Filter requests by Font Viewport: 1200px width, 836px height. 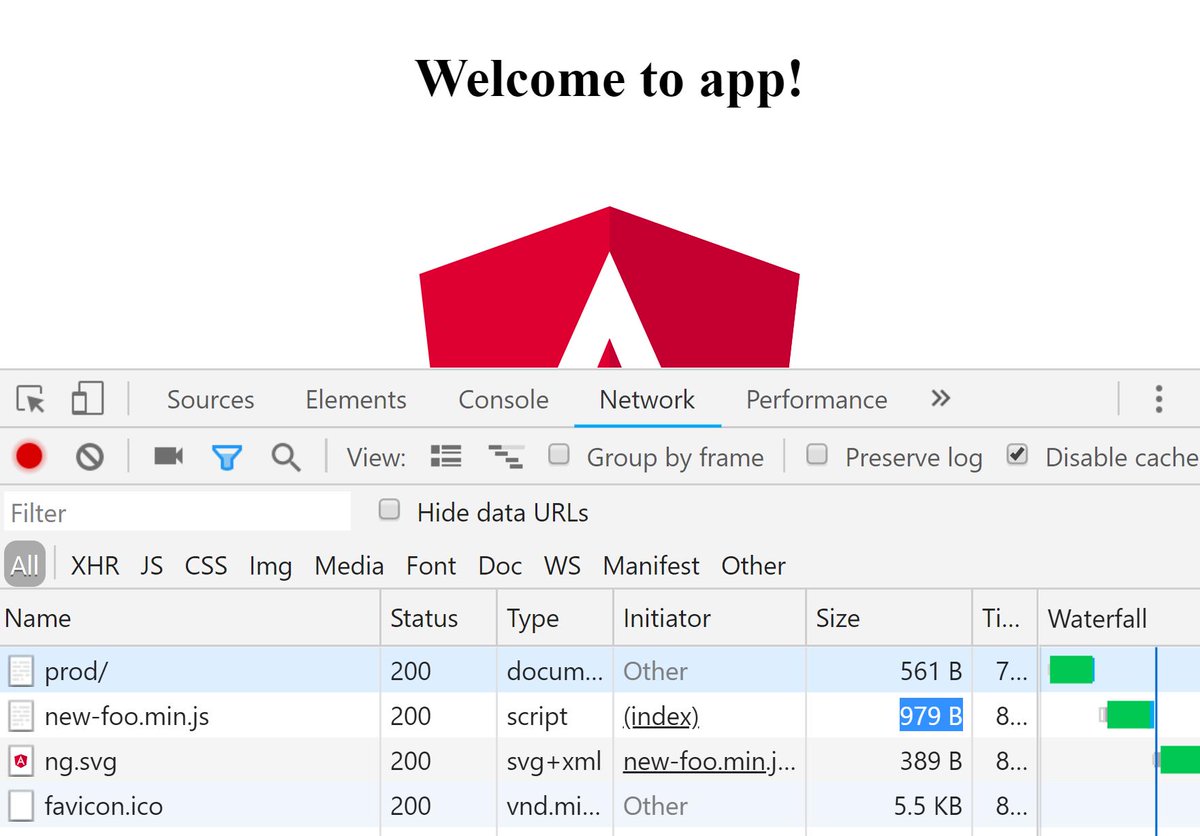coord(431,566)
